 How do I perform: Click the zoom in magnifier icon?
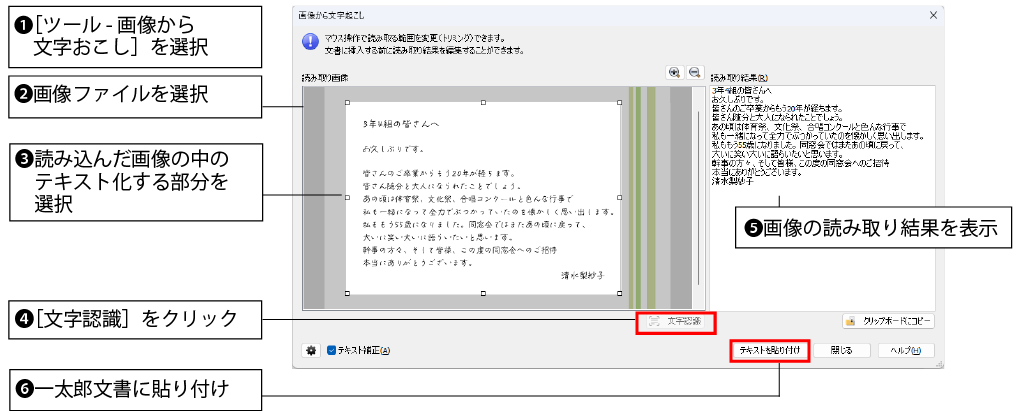click(674, 73)
